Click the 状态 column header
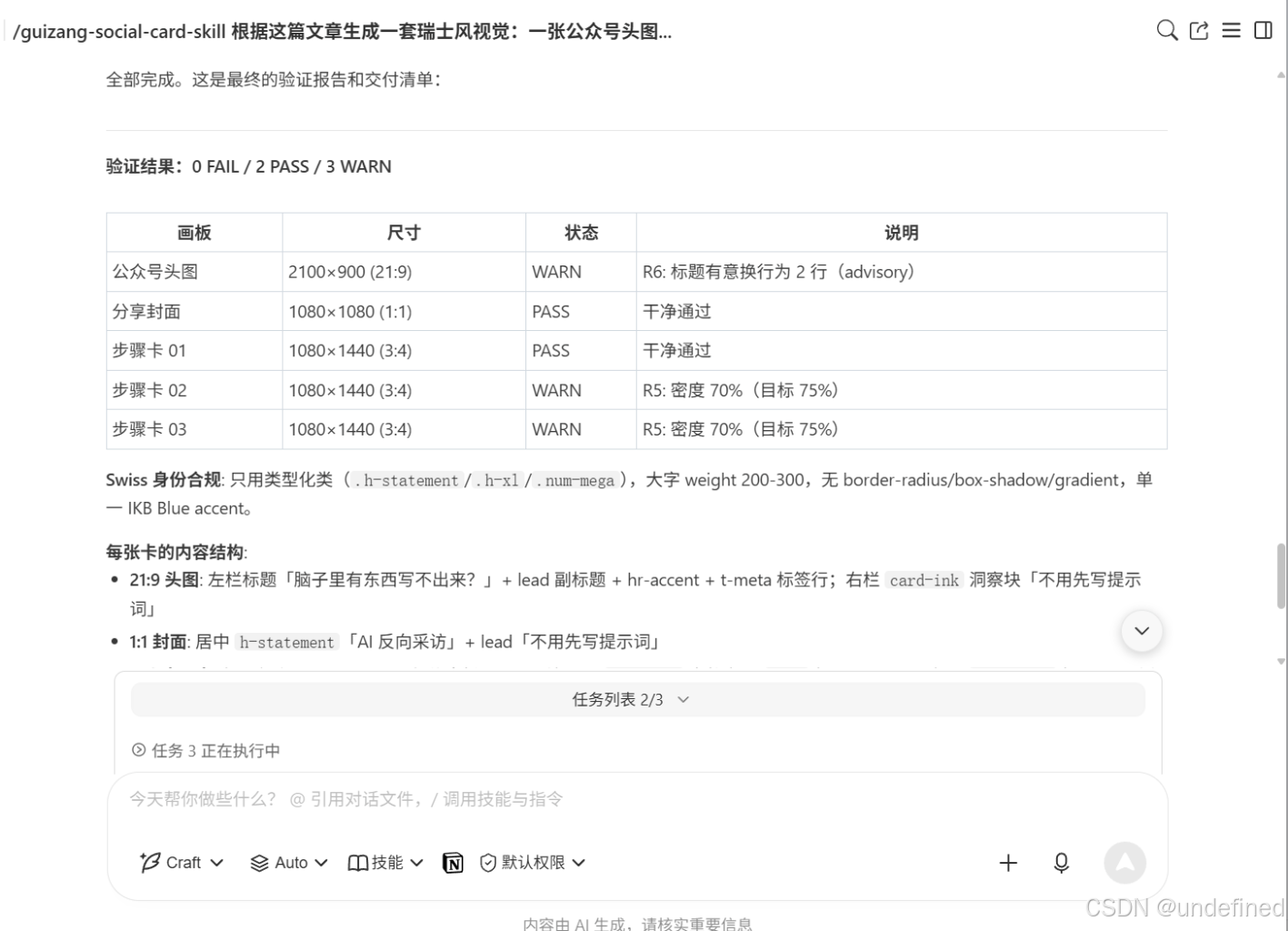This screenshot has height=931, width=1288. [x=581, y=233]
